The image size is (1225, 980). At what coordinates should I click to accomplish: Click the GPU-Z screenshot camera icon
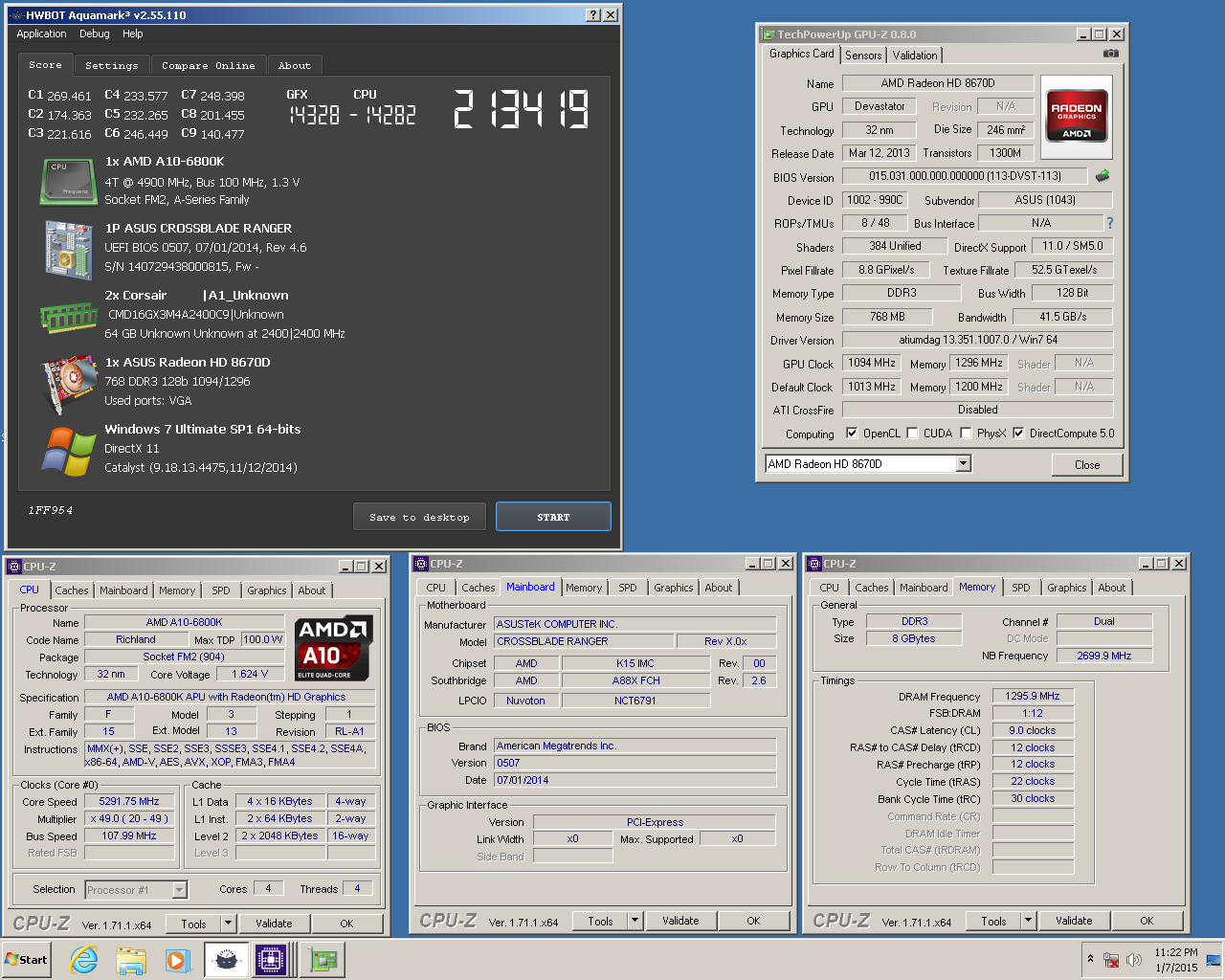1110,55
